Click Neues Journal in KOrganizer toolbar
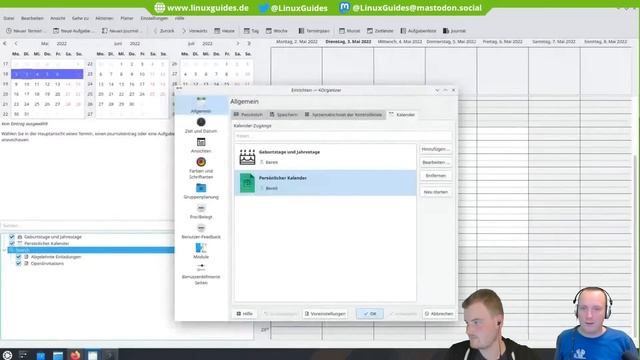The image size is (640, 360). [x=121, y=31]
